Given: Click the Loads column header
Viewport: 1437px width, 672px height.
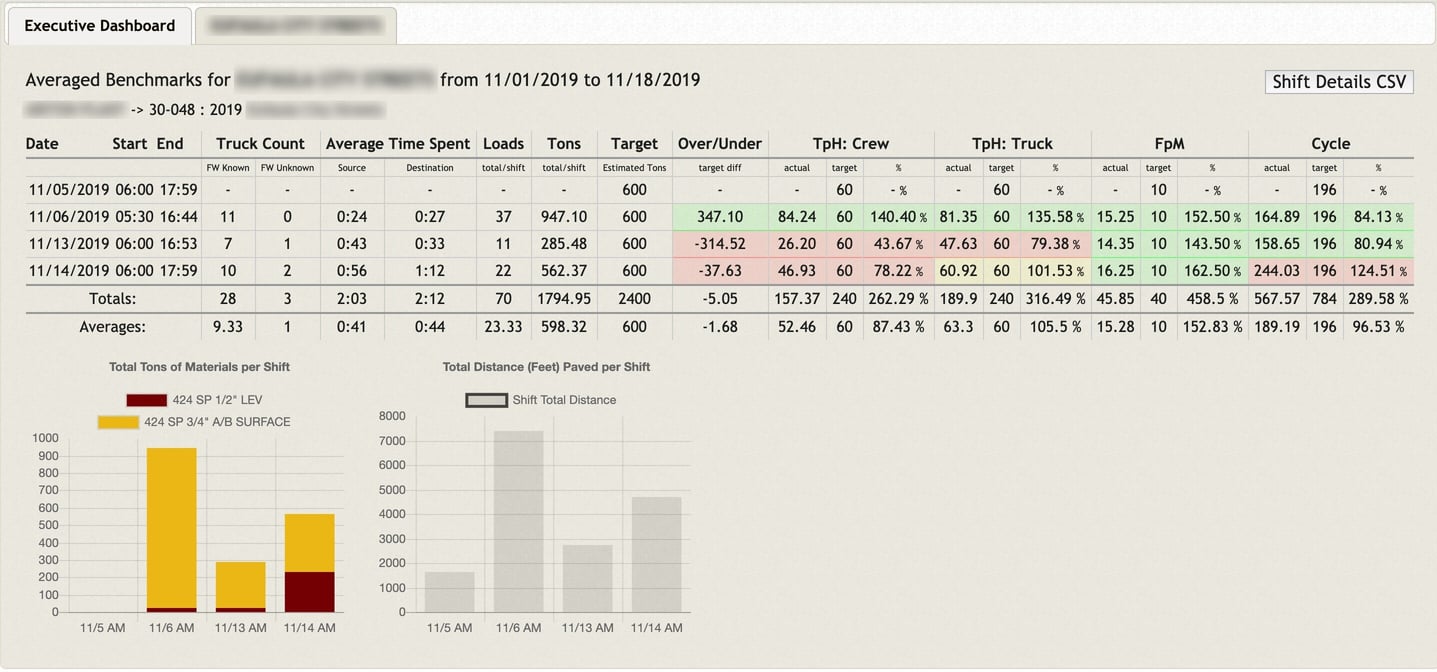Looking at the screenshot, I should pyautogui.click(x=503, y=143).
